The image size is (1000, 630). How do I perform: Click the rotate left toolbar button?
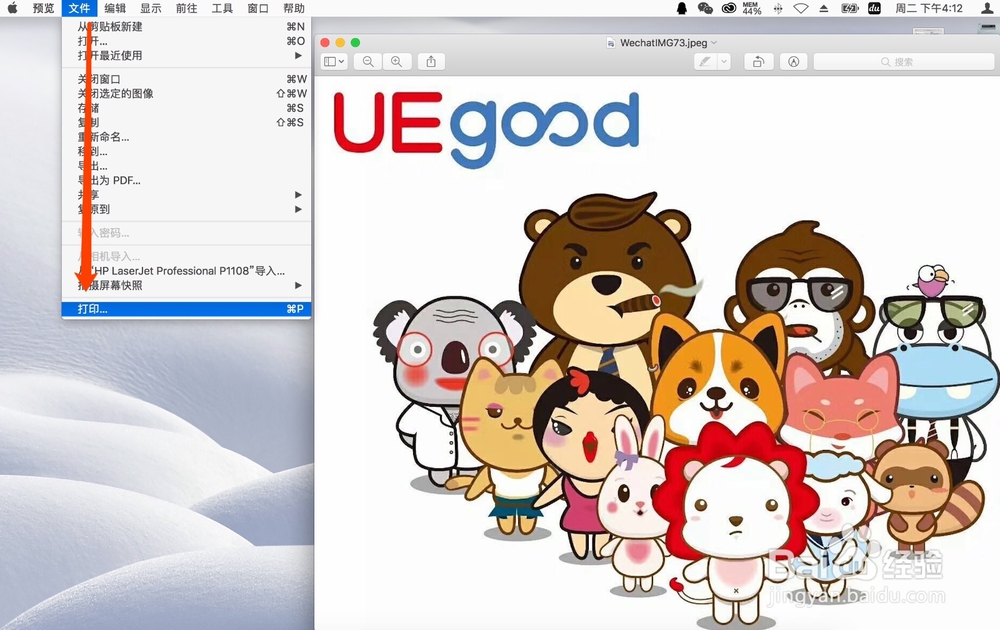(758, 62)
